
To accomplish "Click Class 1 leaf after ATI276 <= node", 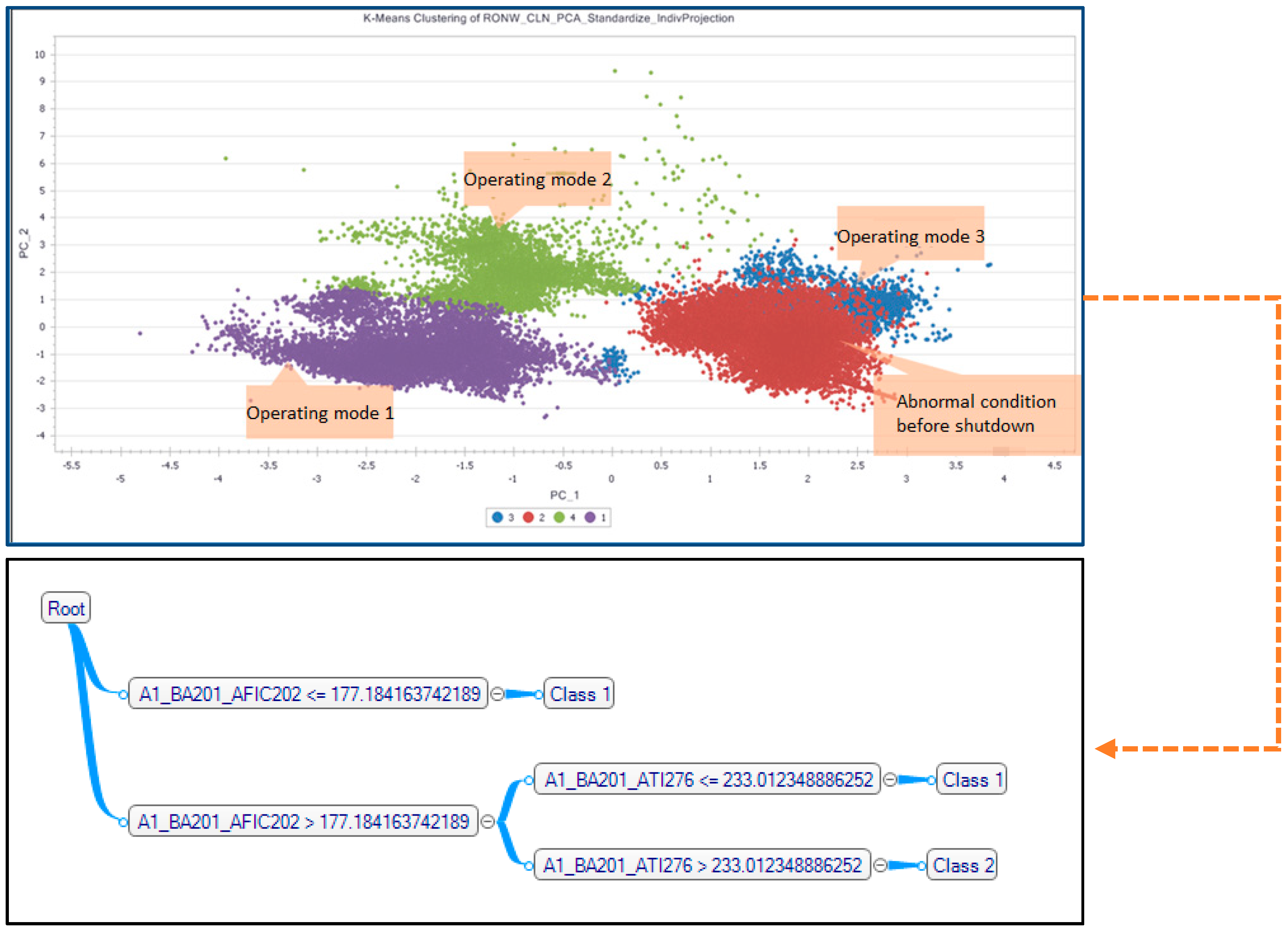I will (972, 779).
